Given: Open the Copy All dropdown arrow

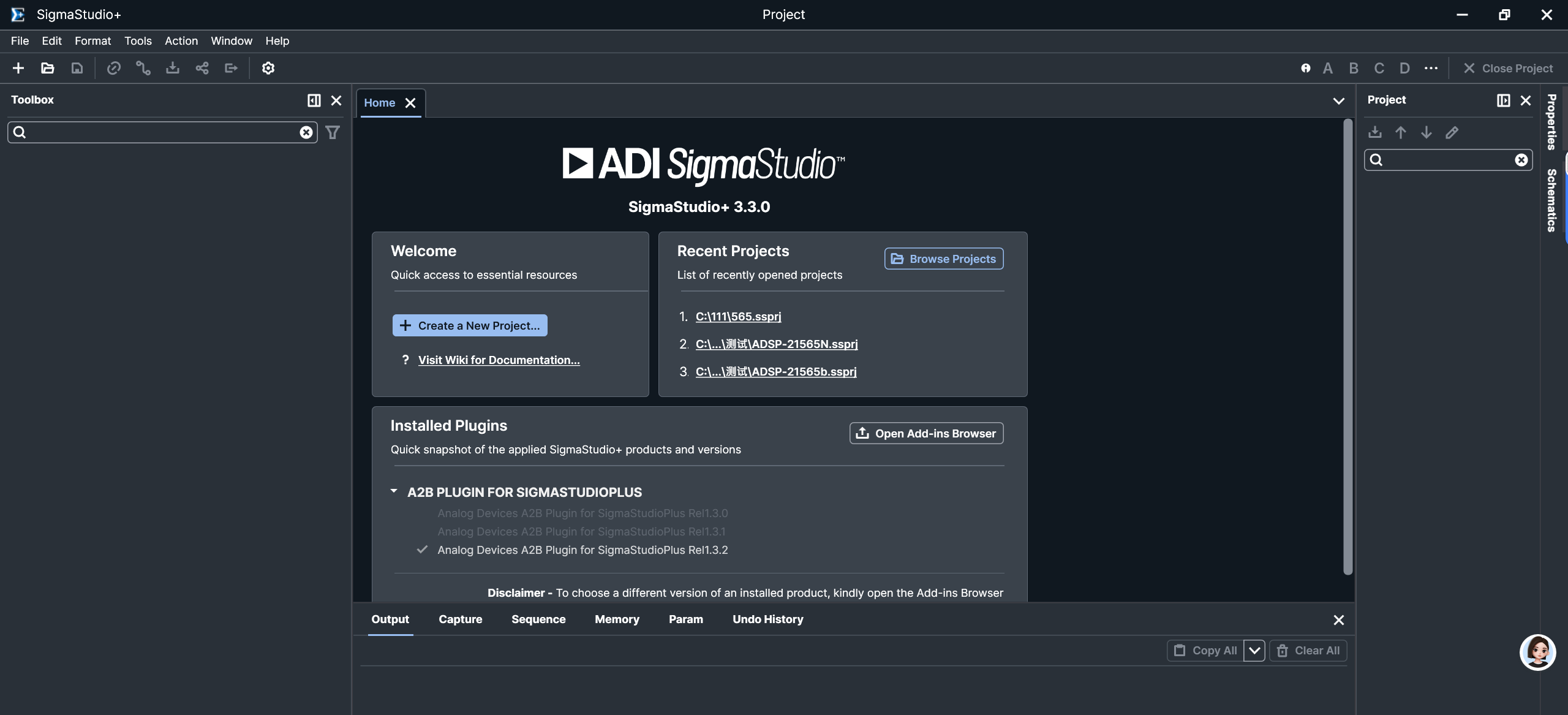Looking at the screenshot, I should (x=1254, y=651).
